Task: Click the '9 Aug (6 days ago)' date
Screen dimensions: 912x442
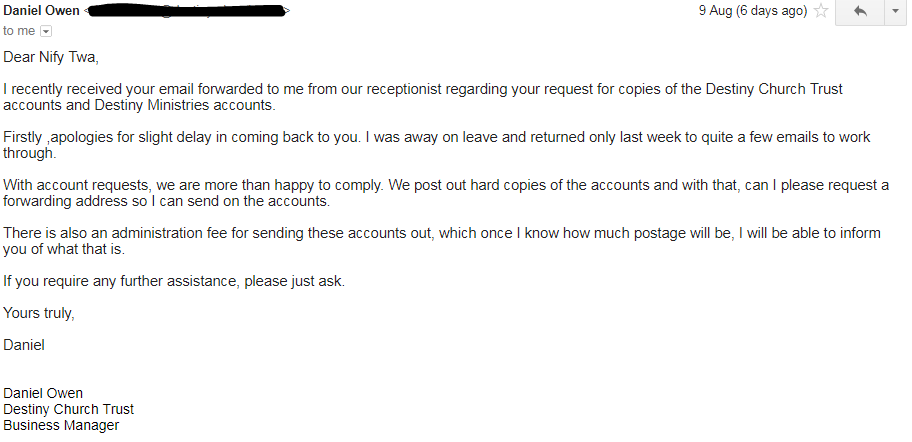Action: tap(753, 10)
